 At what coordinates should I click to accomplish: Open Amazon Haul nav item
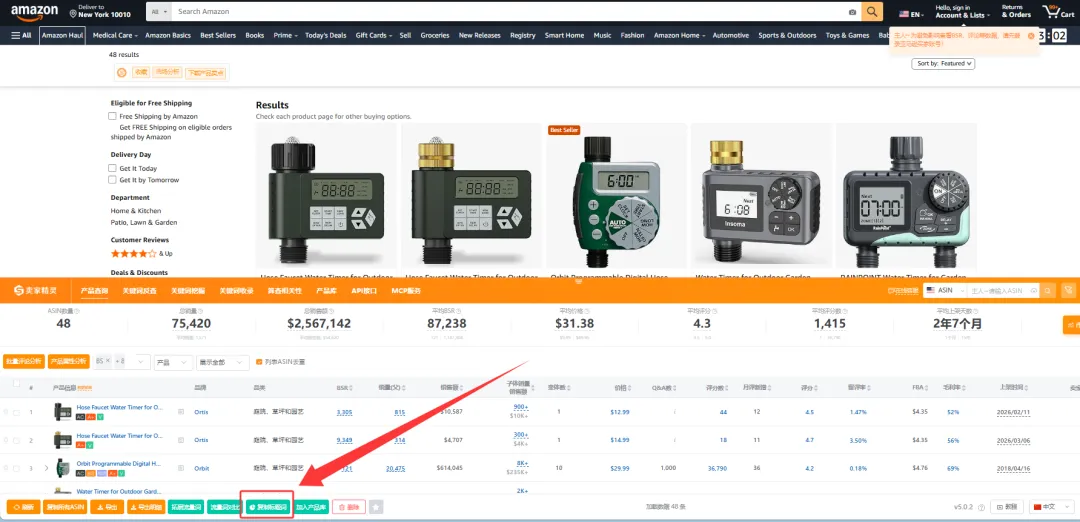click(x=63, y=35)
